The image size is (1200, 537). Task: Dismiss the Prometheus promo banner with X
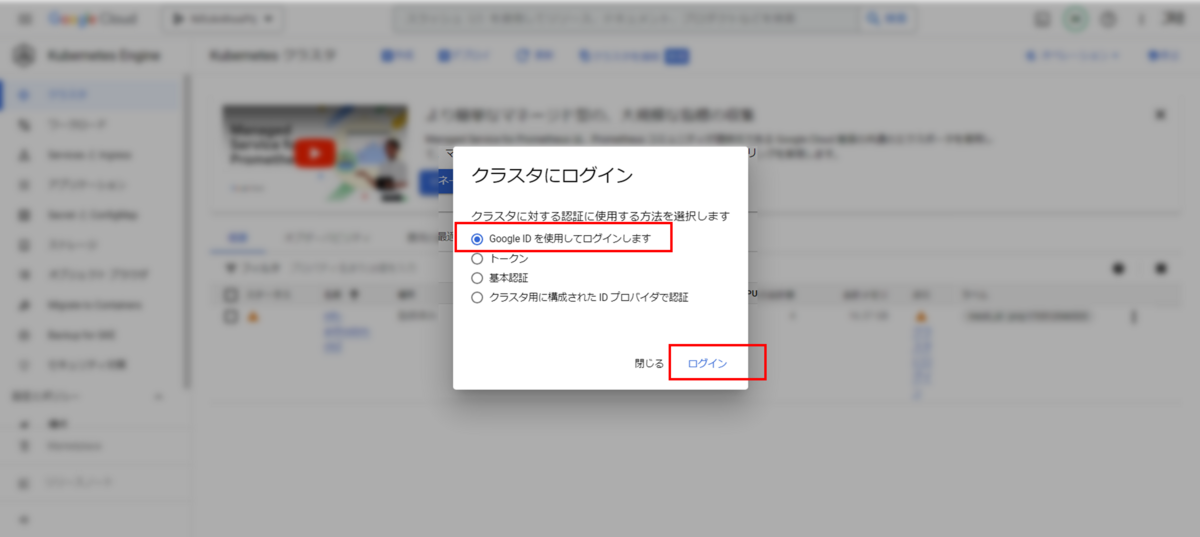tap(1160, 115)
